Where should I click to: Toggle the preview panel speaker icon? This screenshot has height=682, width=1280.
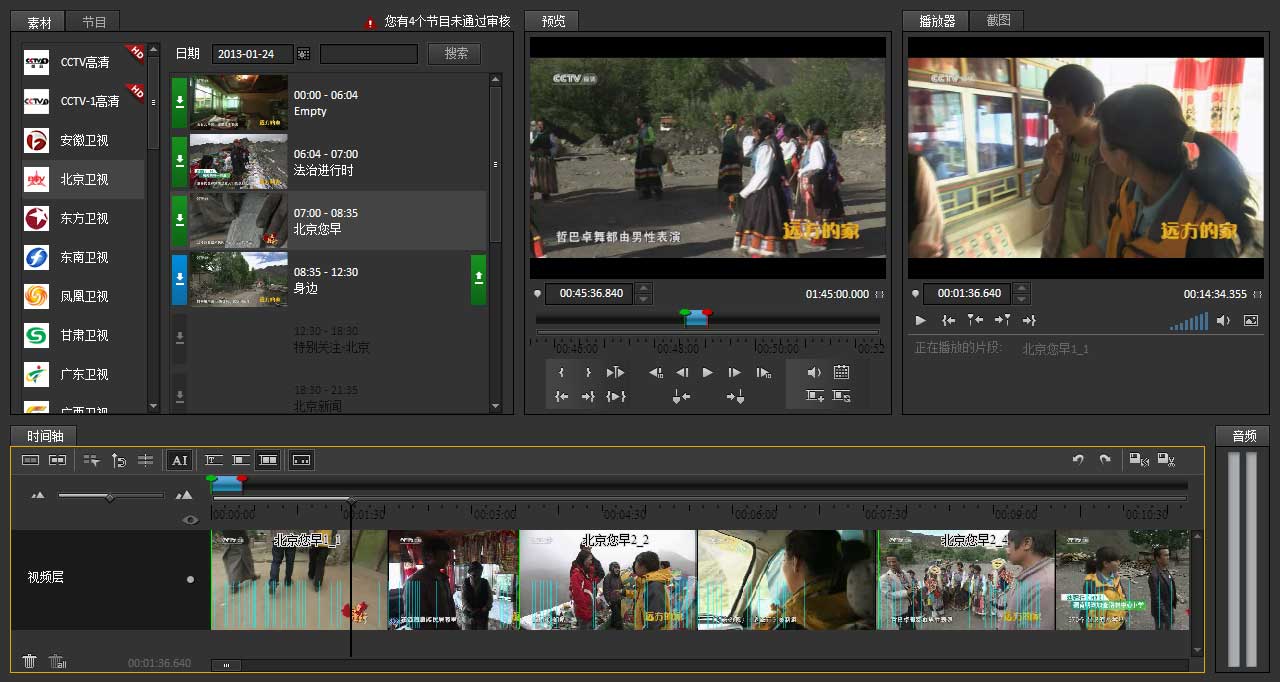[x=814, y=372]
